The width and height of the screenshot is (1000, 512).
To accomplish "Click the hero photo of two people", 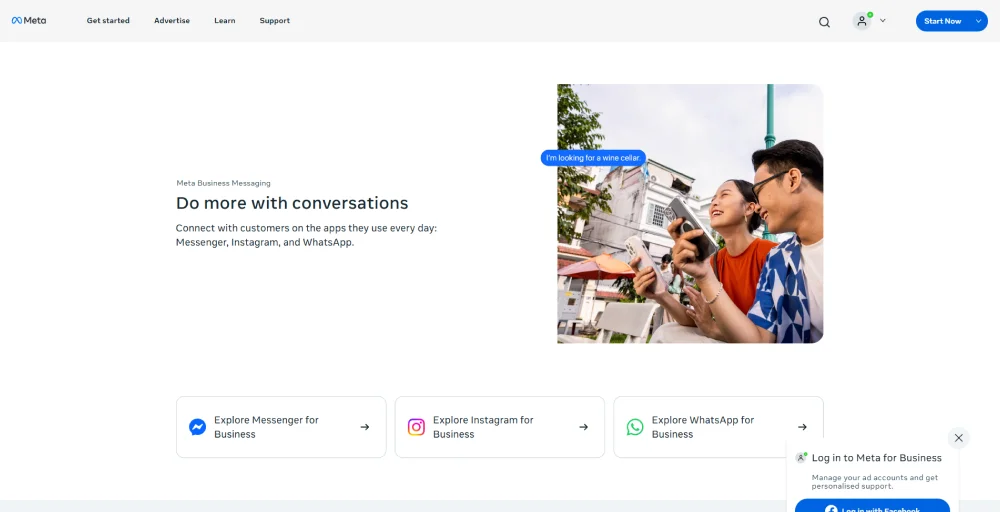I will [690, 214].
